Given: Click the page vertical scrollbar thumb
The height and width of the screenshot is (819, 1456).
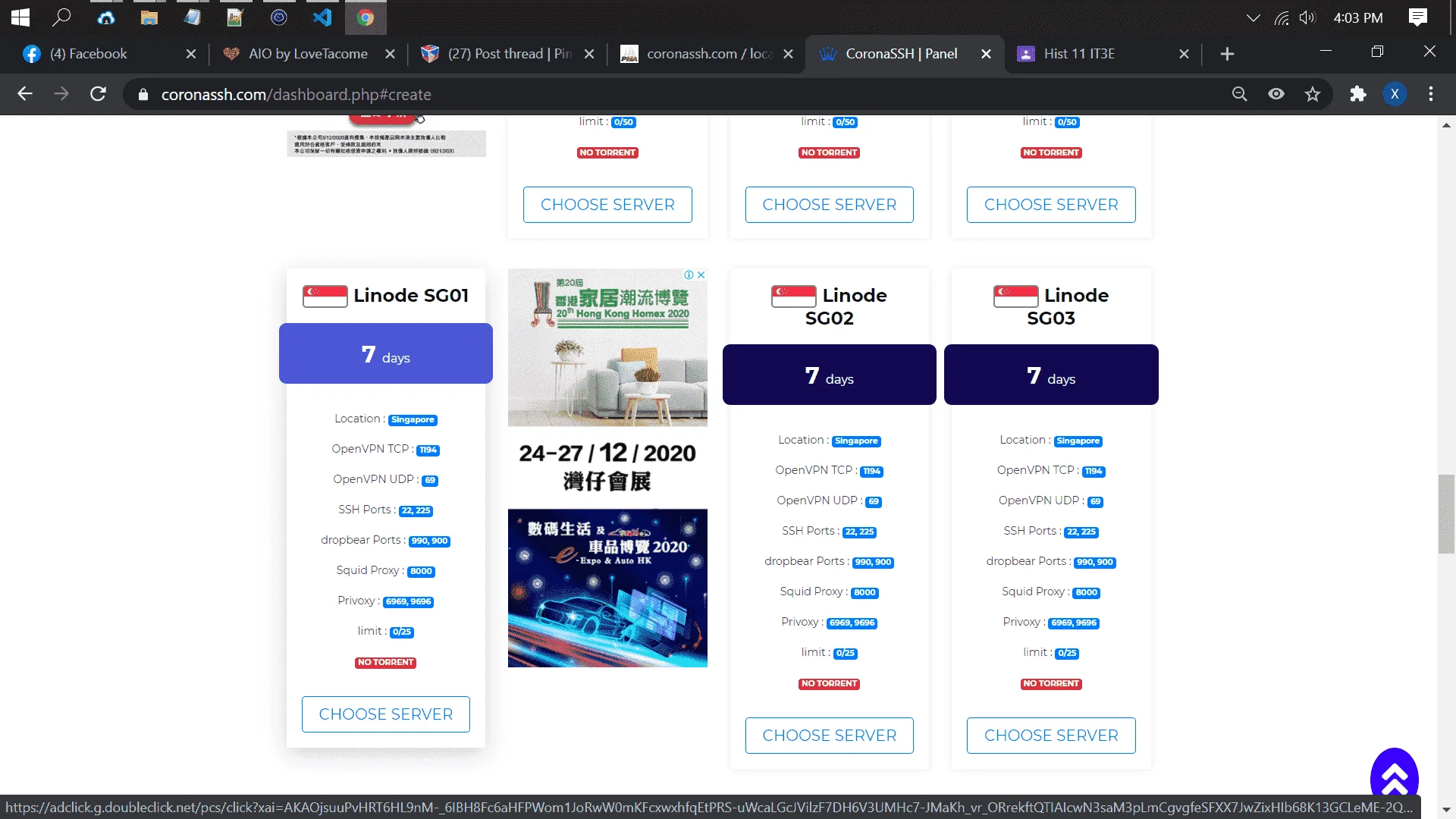Looking at the screenshot, I should [x=1446, y=513].
